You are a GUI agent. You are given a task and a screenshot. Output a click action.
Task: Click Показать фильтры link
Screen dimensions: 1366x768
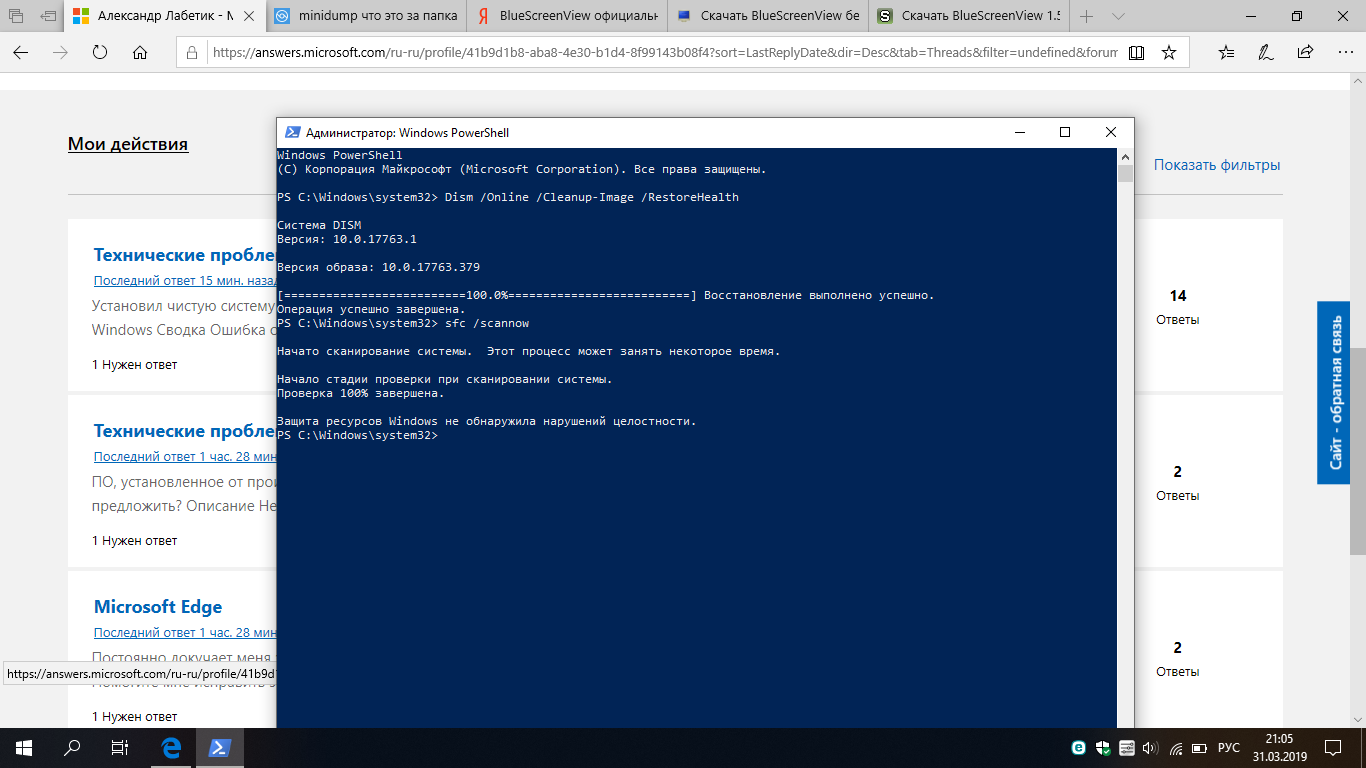[1217, 165]
